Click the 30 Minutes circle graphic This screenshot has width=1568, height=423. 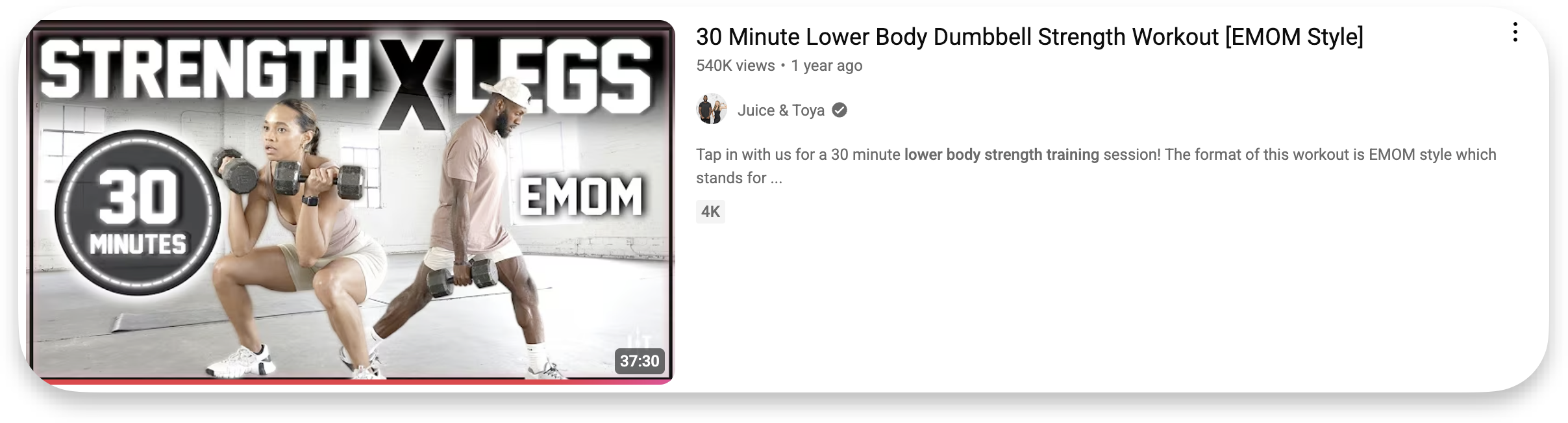[x=138, y=213]
